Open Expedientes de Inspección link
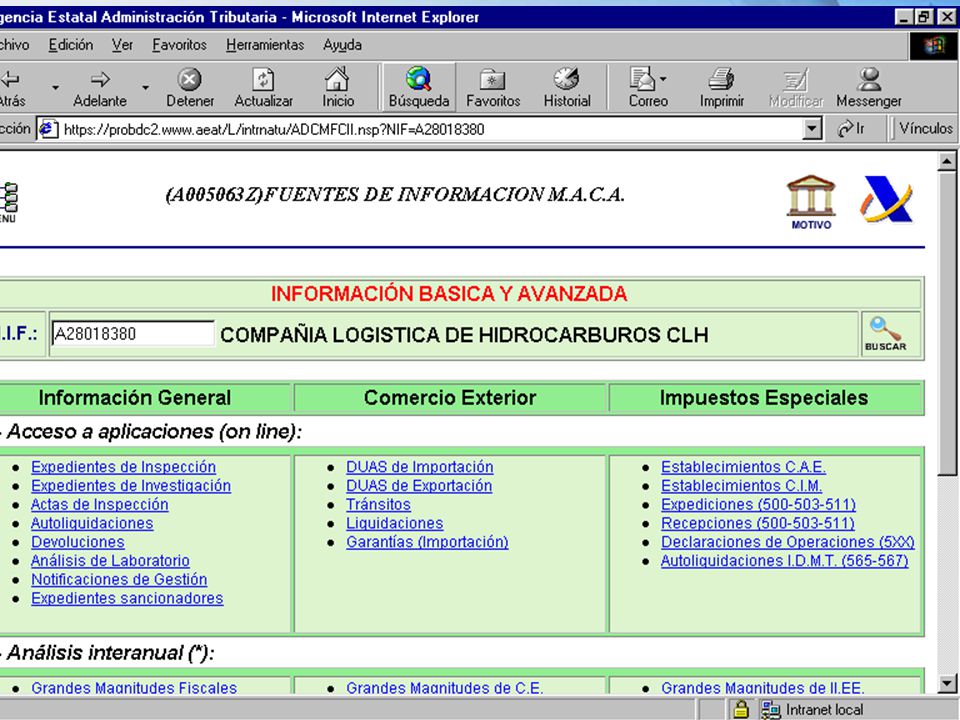This screenshot has height=720, width=960. 124,467
